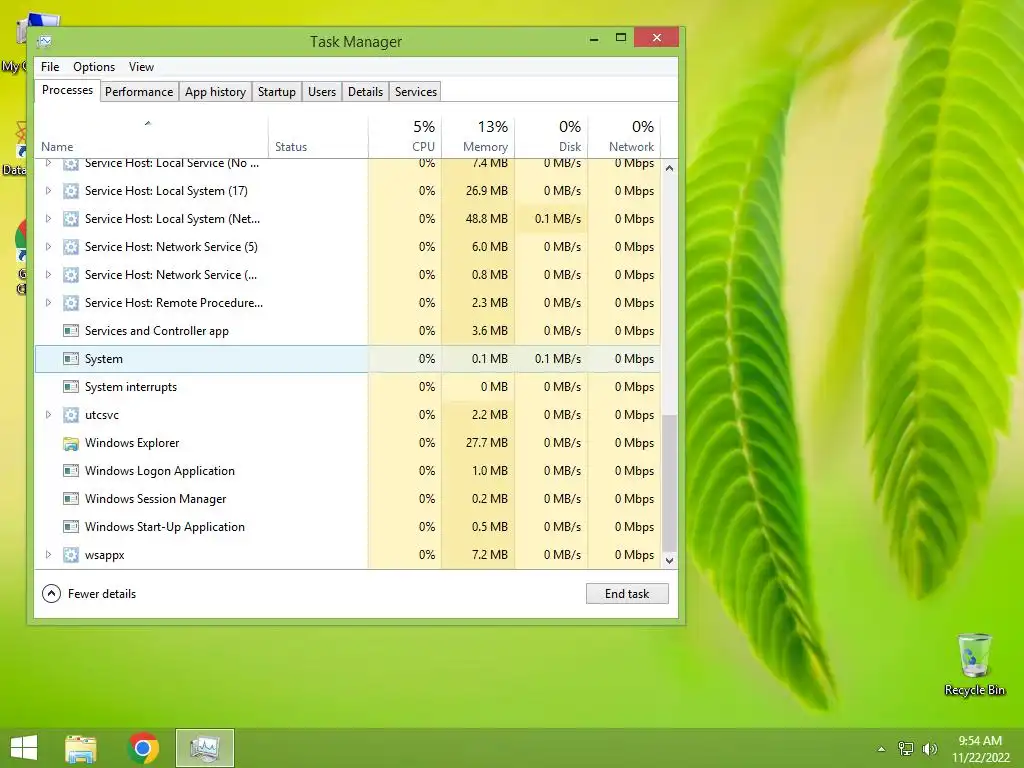Switch to the Services tab
This screenshot has width=1024, height=768.
click(415, 92)
